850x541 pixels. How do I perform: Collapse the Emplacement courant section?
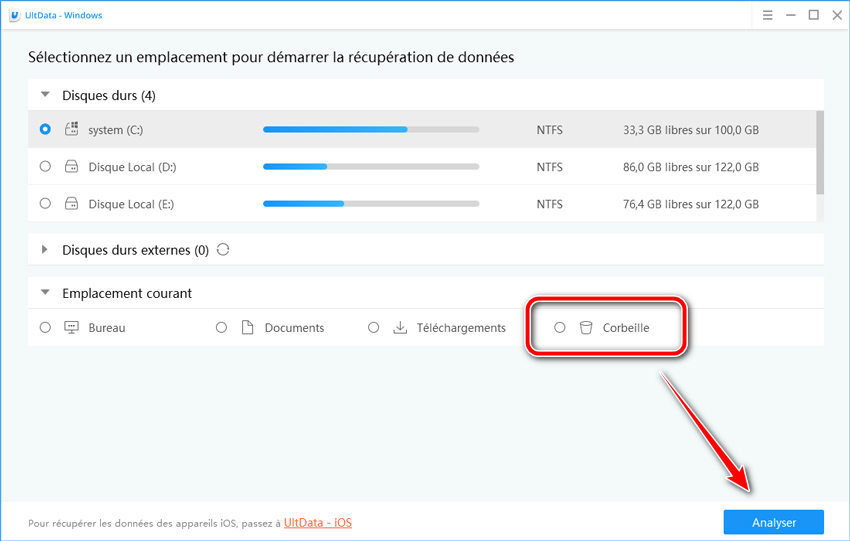pos(46,293)
